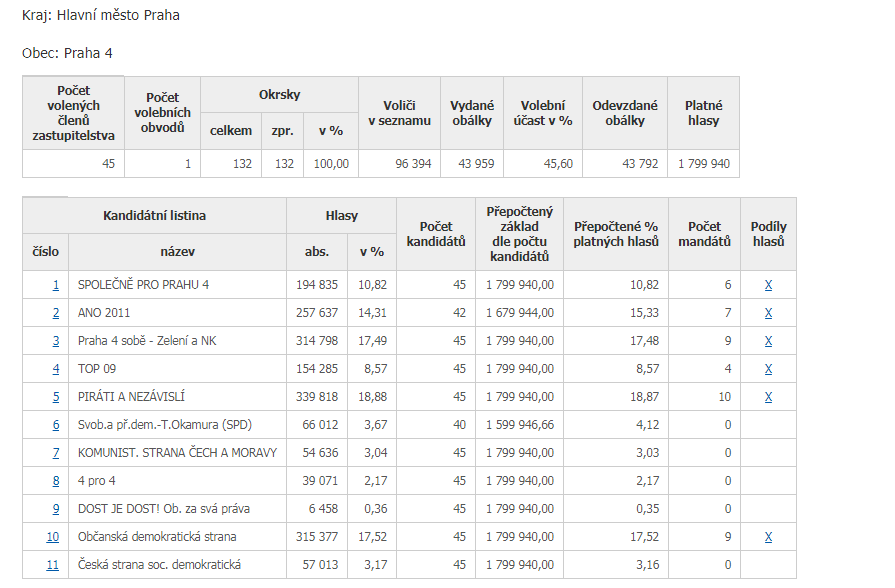Select the PIRÁTI A NEZÁVISLÍ party name cell
The width and height of the screenshot is (895, 588).
point(178,397)
